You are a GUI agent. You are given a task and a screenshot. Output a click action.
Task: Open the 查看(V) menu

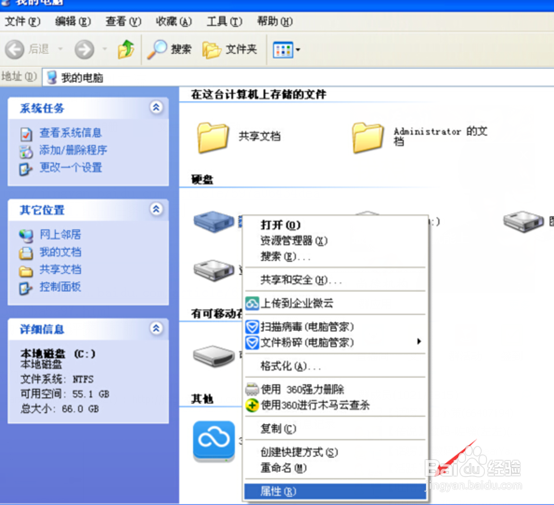coord(124,22)
